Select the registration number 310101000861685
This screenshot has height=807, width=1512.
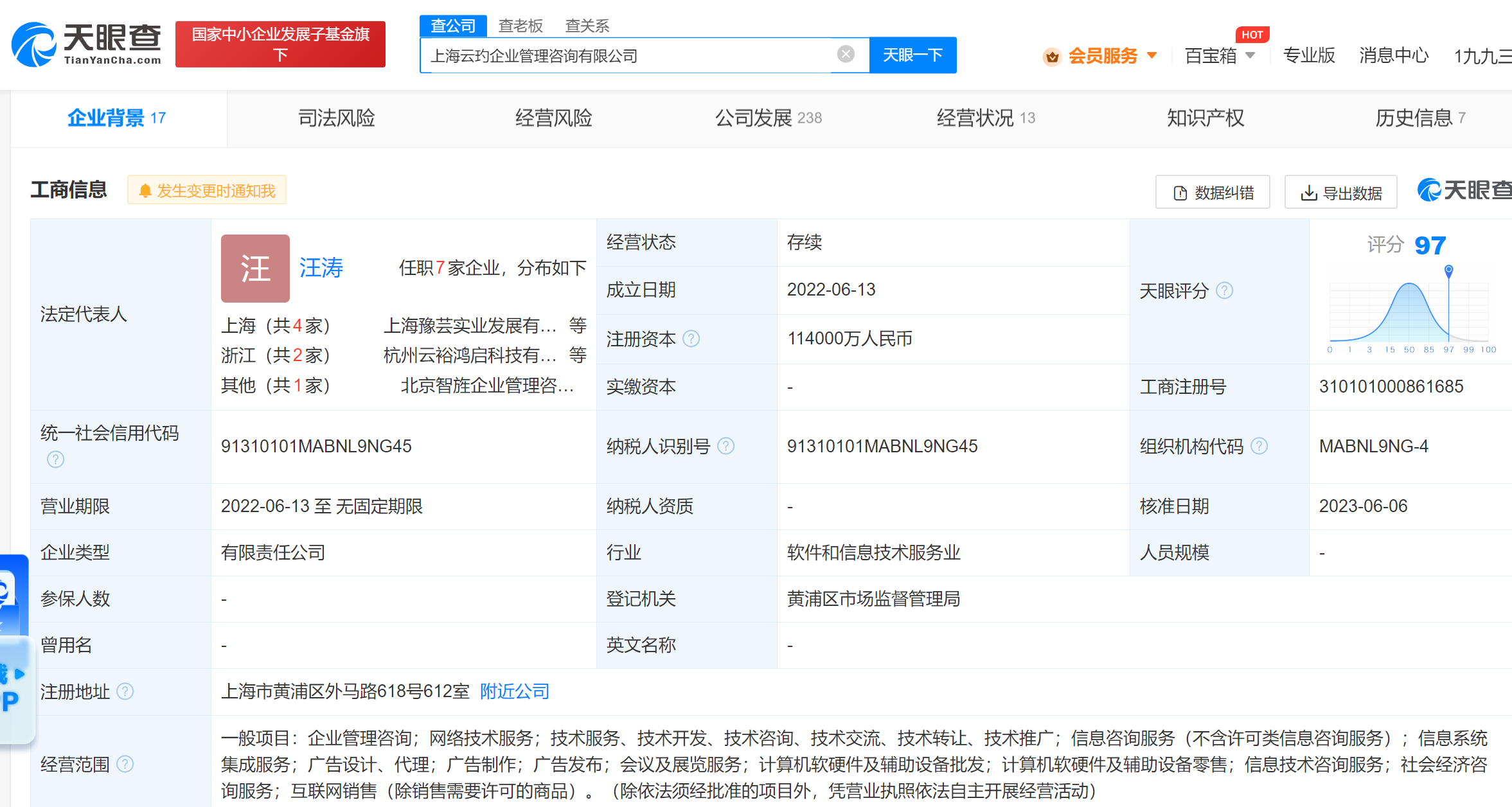[x=1391, y=386]
